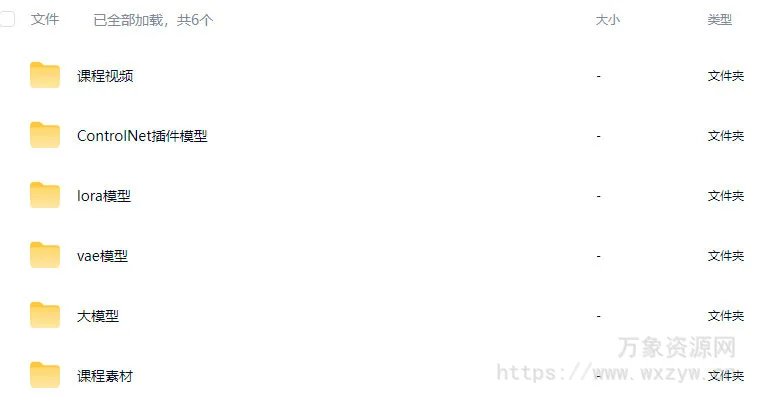The height and width of the screenshot is (407, 767).
Task: Click 文件夹 type label in 课程视频 row
Action: pos(725,76)
